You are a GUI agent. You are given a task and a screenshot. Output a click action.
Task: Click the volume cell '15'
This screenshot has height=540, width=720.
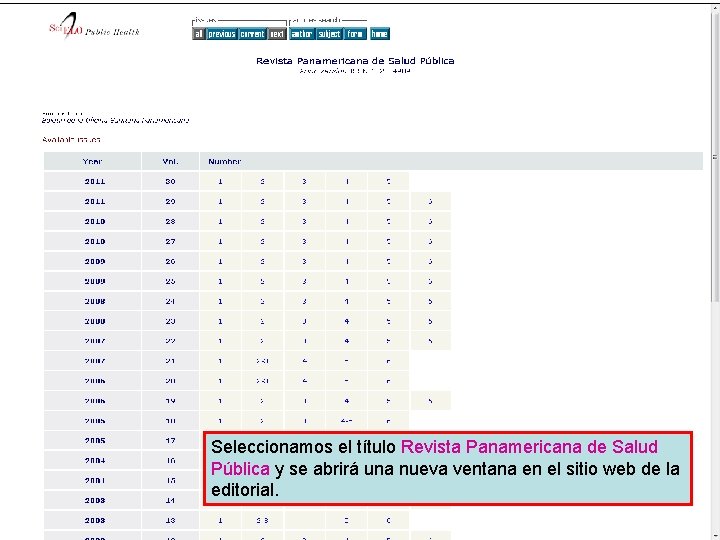170,481
